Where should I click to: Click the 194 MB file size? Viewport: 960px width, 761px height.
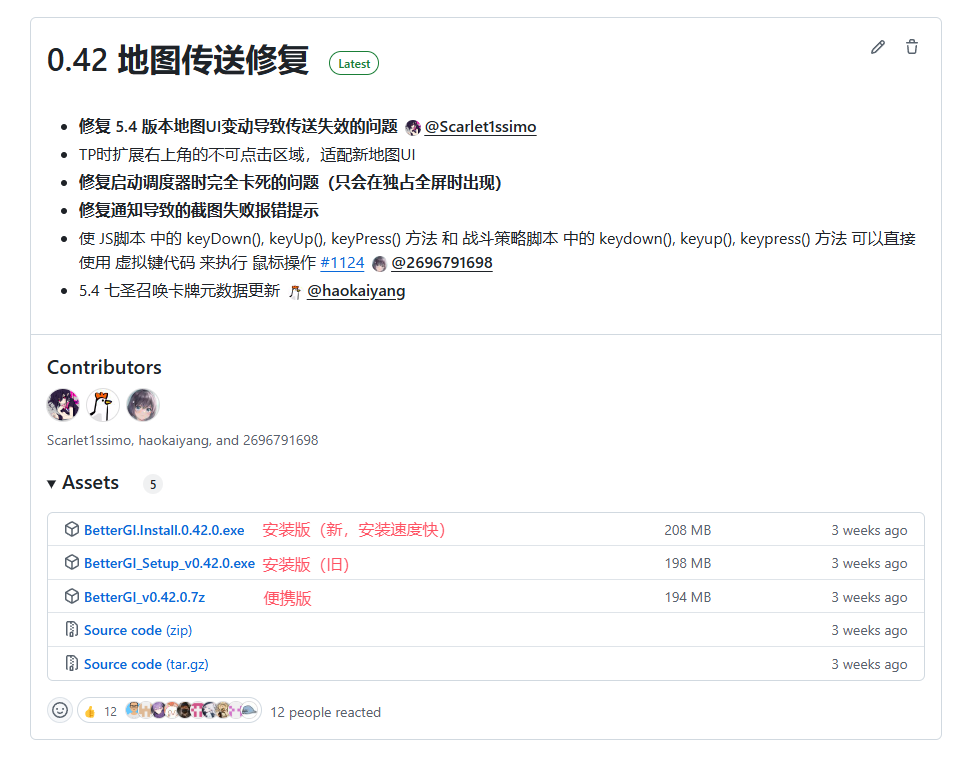click(688, 597)
